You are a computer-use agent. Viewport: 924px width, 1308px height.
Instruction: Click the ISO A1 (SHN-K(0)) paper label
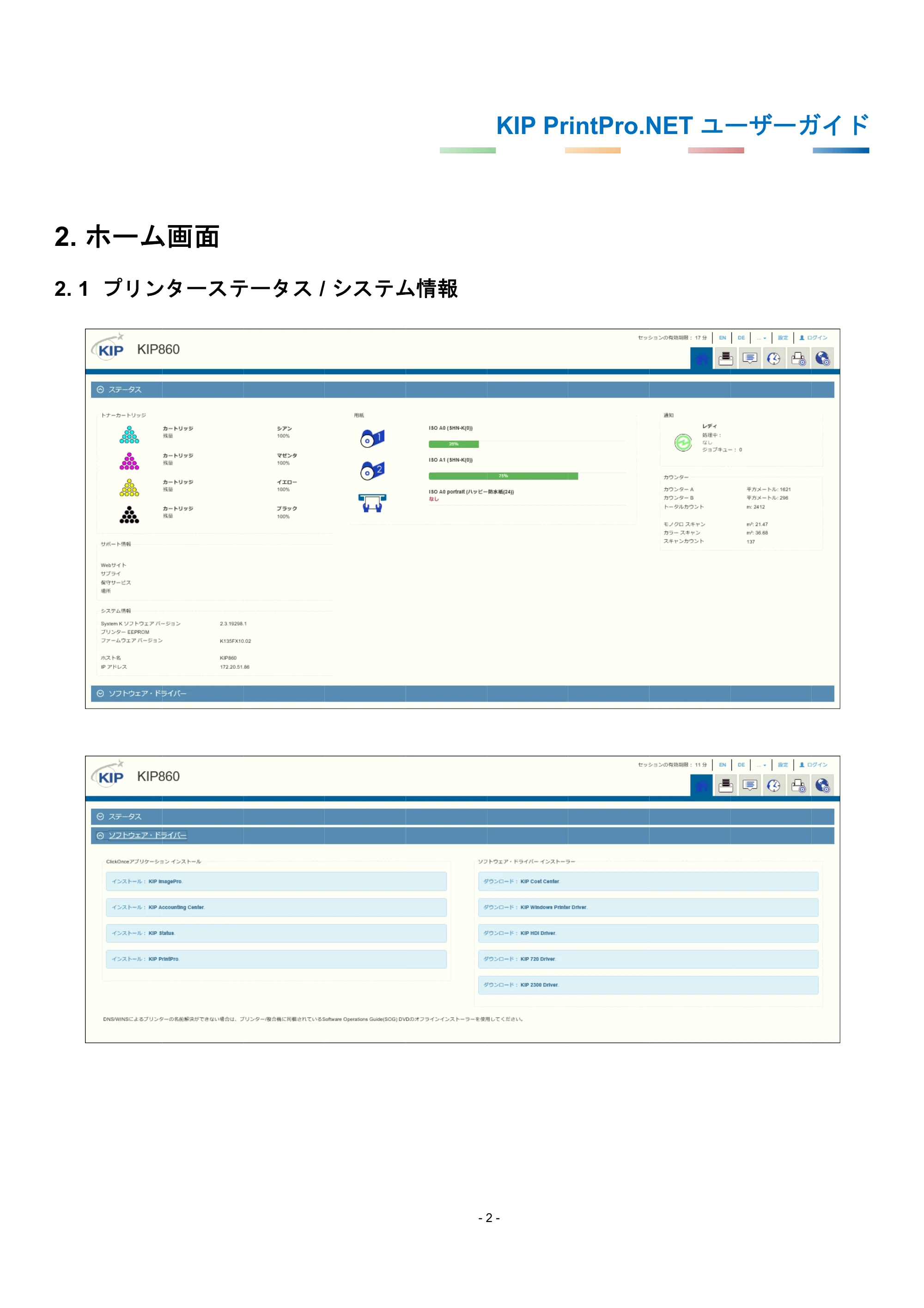450,460
